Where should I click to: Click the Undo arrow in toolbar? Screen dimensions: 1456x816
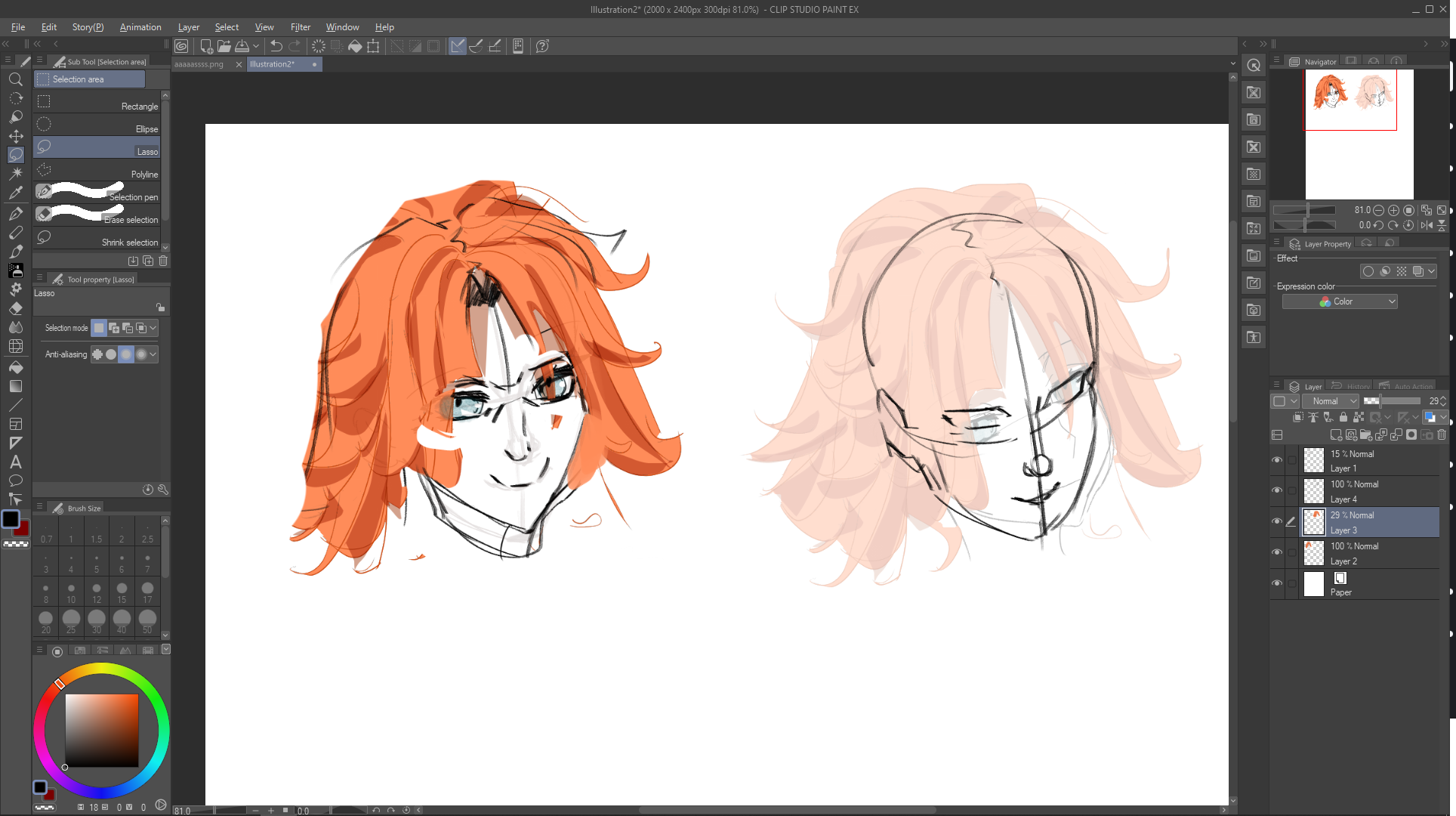(276, 46)
